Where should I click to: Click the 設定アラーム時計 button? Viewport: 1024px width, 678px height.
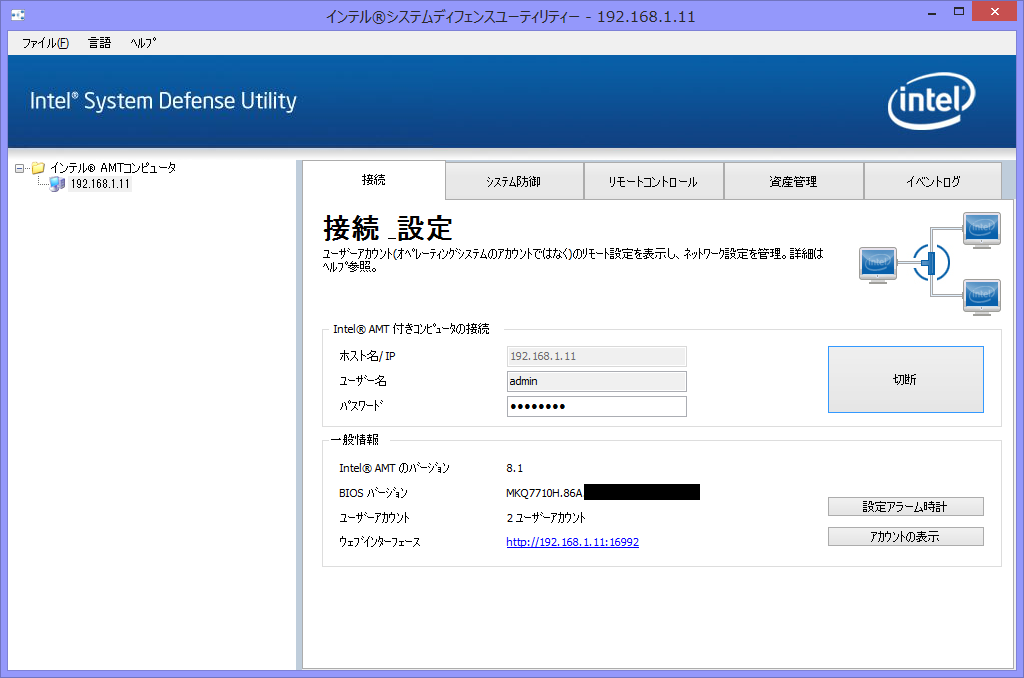pyautogui.click(x=905, y=506)
